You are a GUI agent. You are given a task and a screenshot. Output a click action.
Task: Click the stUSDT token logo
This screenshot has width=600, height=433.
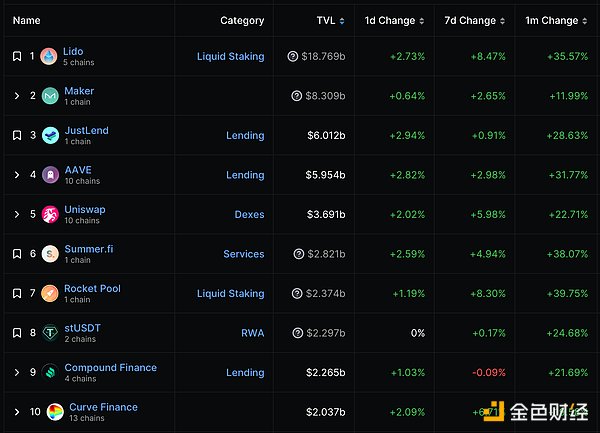(x=50, y=333)
